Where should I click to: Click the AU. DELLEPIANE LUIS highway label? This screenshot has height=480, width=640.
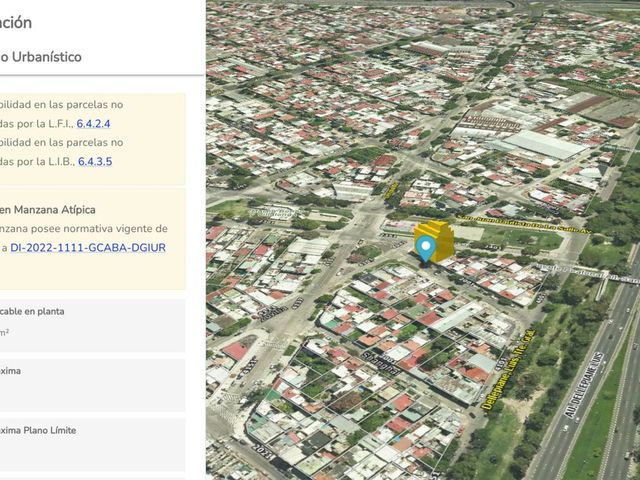click(585, 385)
